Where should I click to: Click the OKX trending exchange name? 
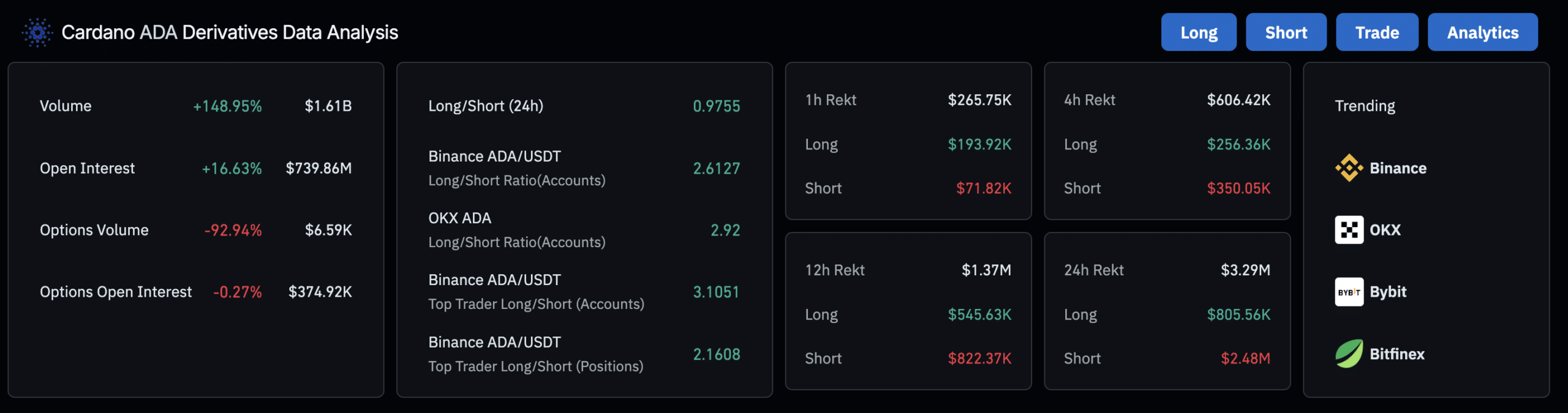pos(1385,230)
